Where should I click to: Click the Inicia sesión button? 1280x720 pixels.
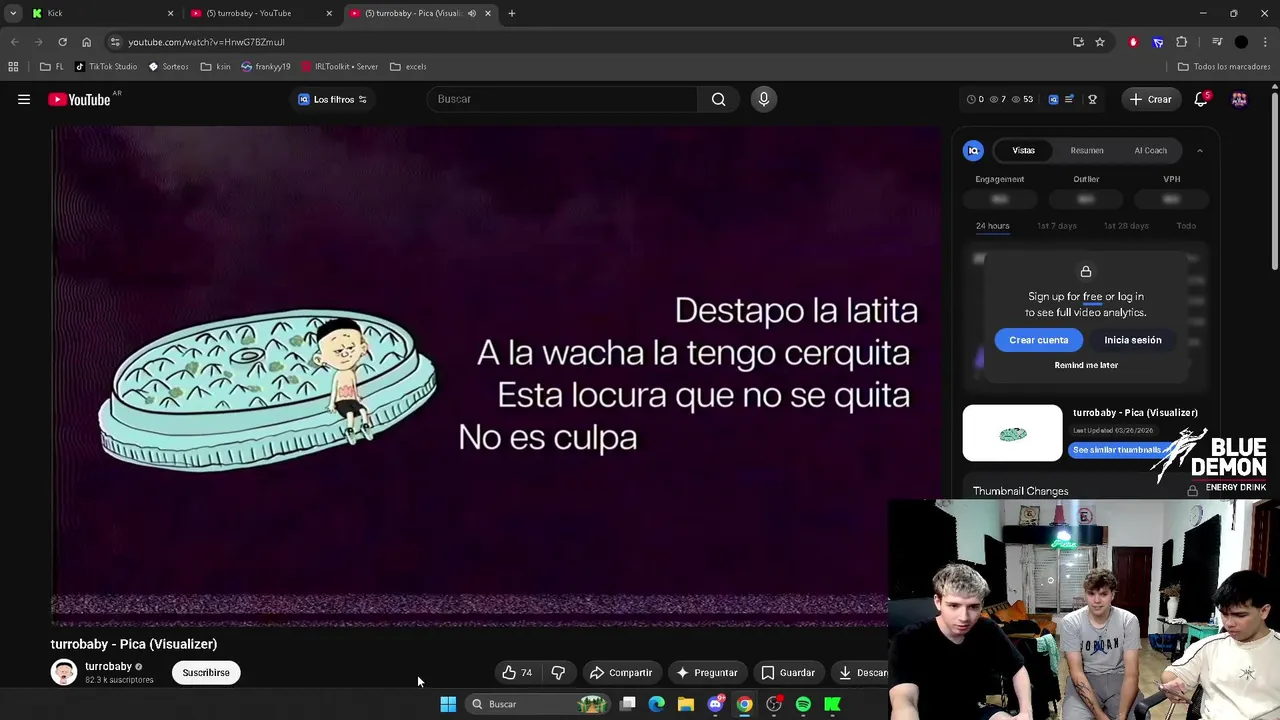[1133, 340]
